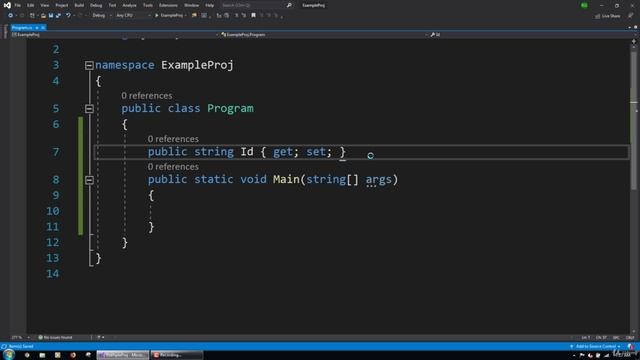Click the Open File folder icon
The width and height of the screenshot is (640, 360).
(43, 16)
